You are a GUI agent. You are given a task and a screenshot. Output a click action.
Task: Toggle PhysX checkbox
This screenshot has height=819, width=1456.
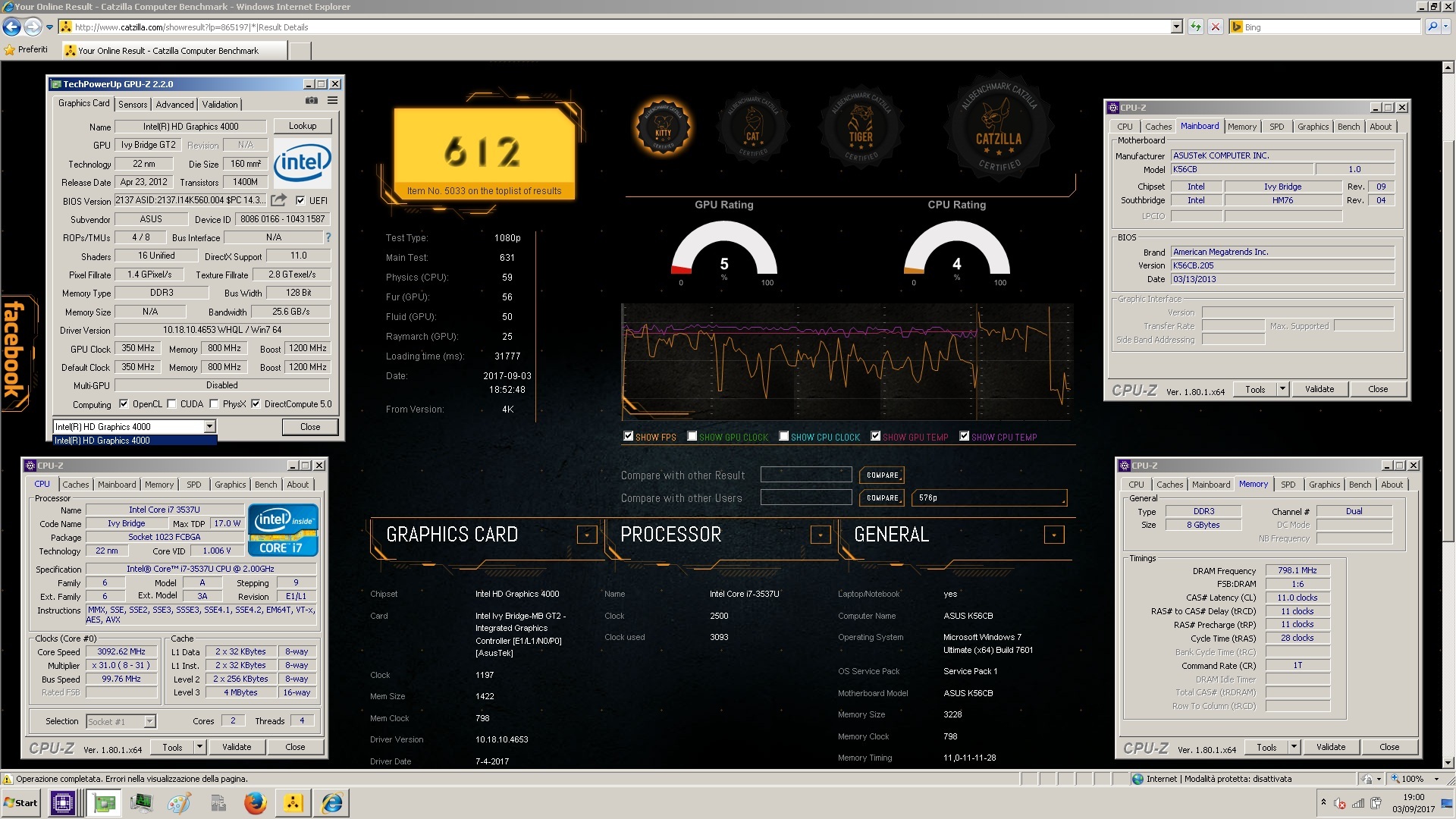(x=214, y=404)
